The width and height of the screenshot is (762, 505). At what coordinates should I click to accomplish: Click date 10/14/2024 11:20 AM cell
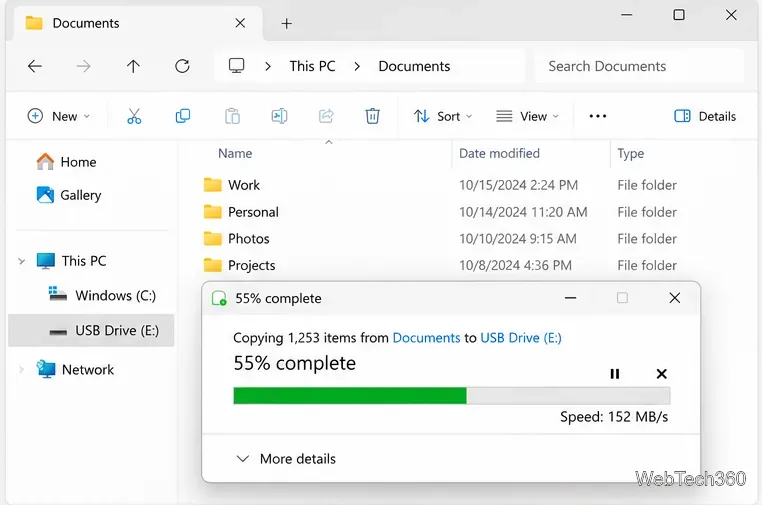pos(523,212)
